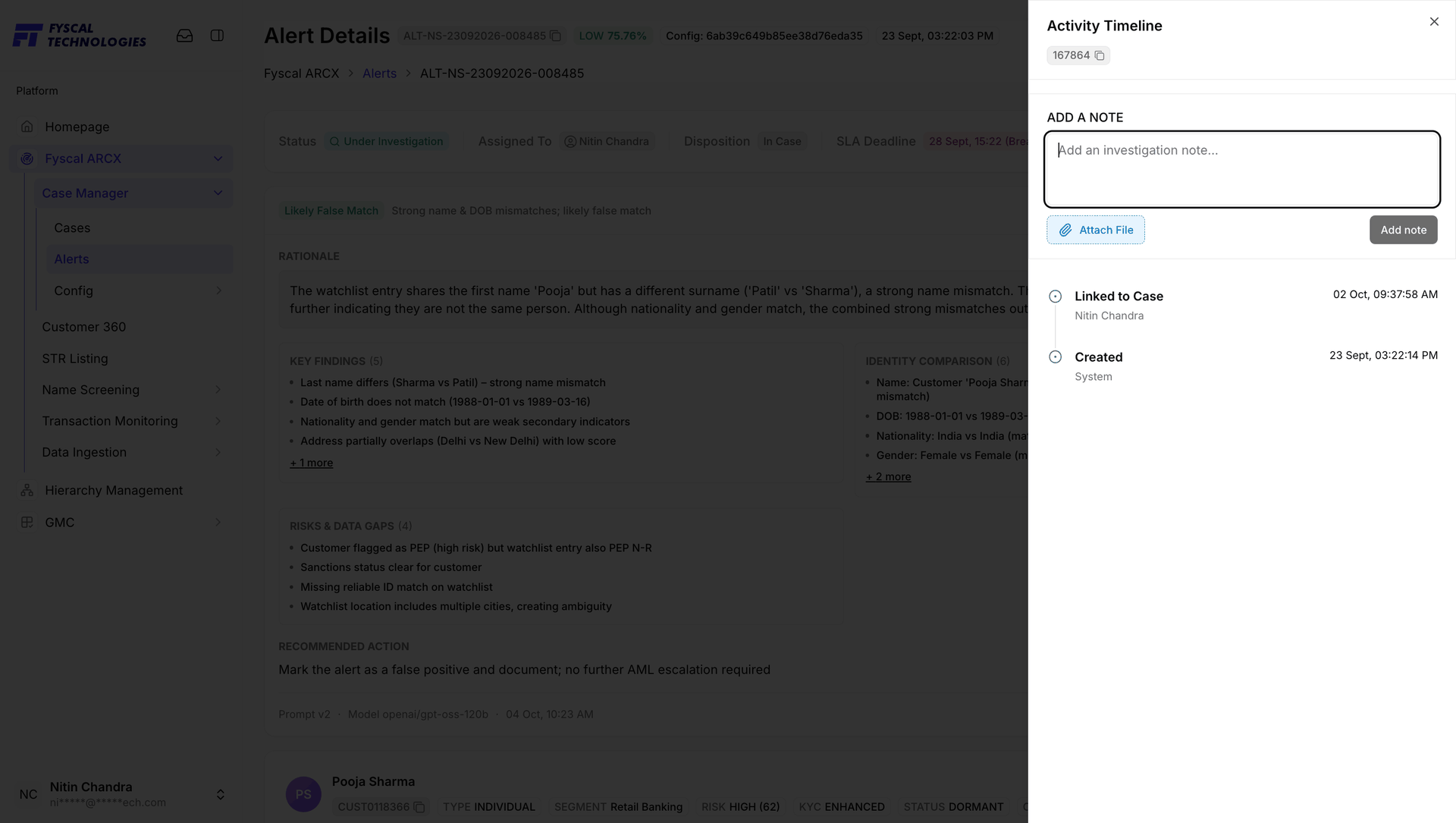
Task: Expand Data Ingestion chevron
Action: 218,452
